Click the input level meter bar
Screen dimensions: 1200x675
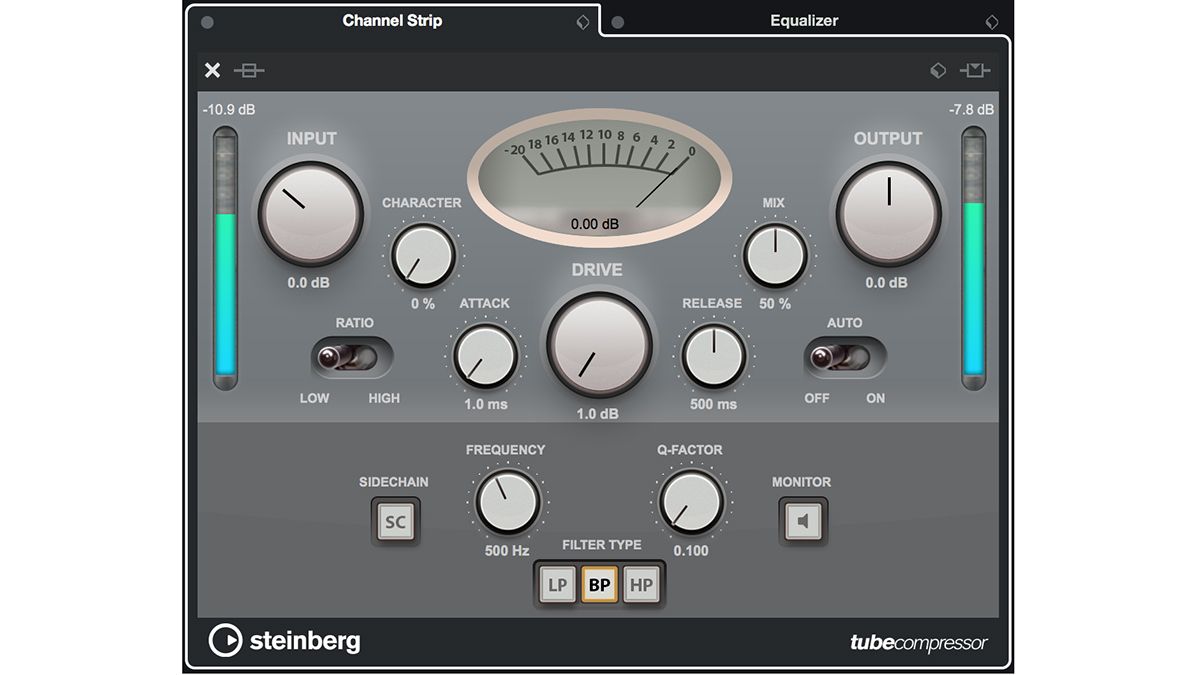click(225, 259)
